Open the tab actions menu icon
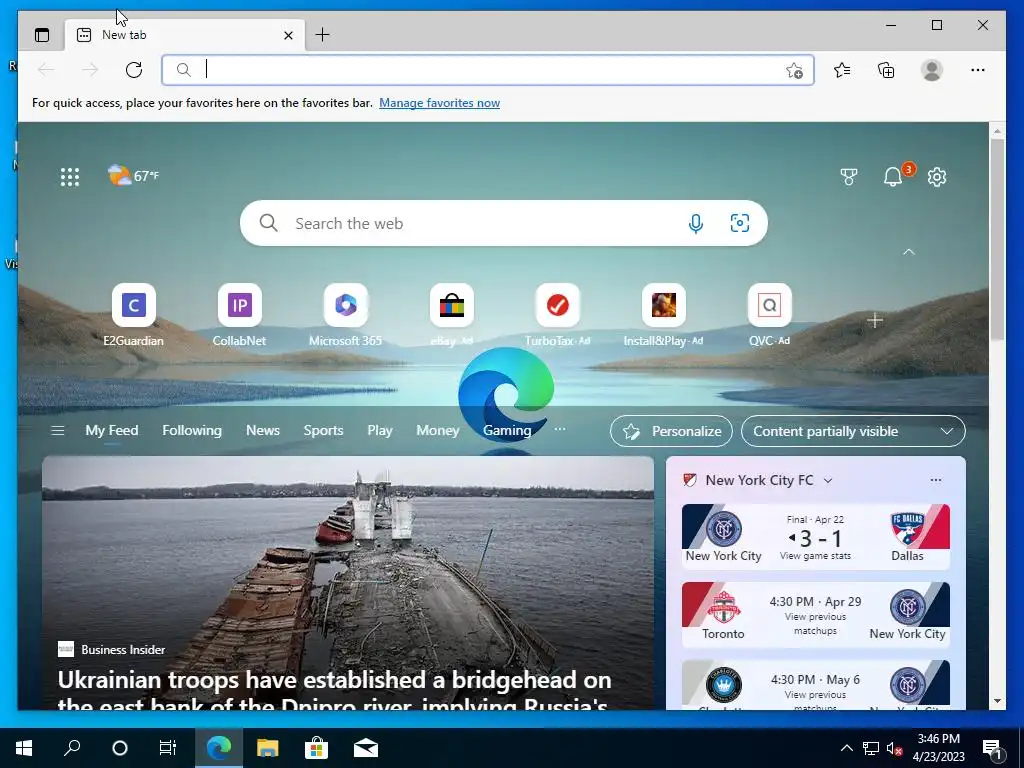This screenshot has width=1024, height=768. (42, 35)
